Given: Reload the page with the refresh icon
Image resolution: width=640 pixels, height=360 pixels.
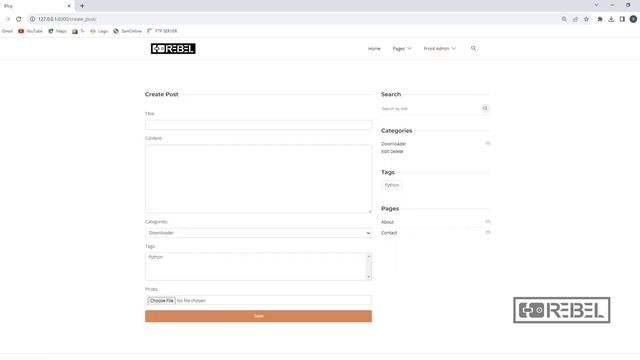Looking at the screenshot, I should tap(18, 19).
